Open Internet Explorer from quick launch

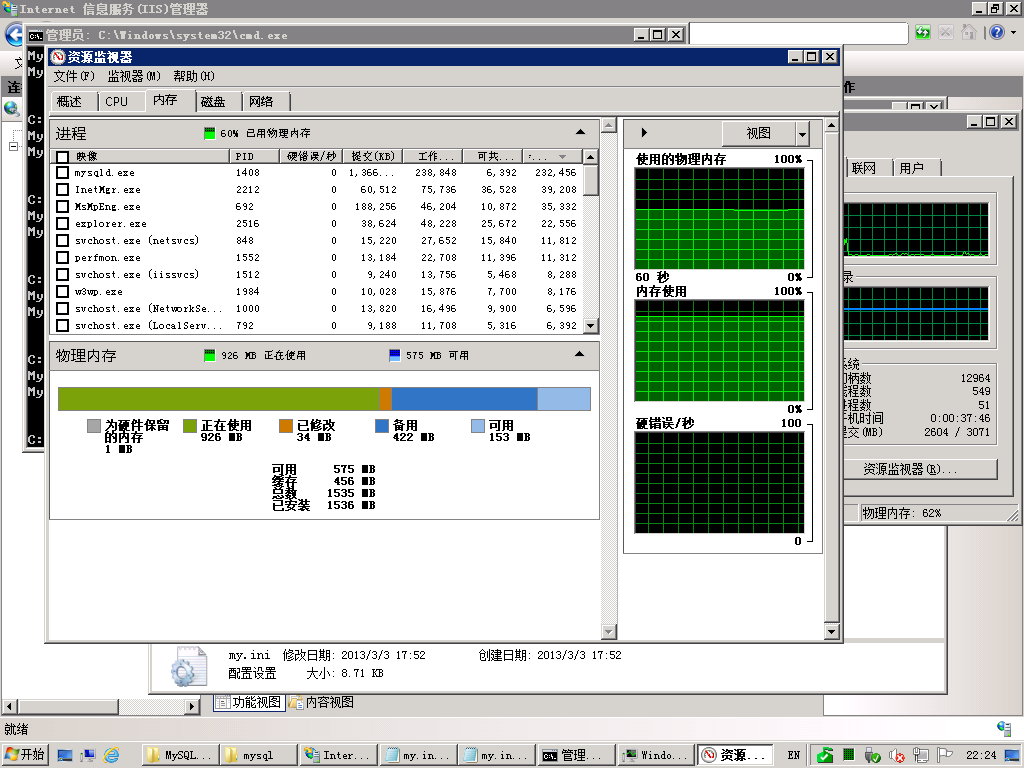112,756
